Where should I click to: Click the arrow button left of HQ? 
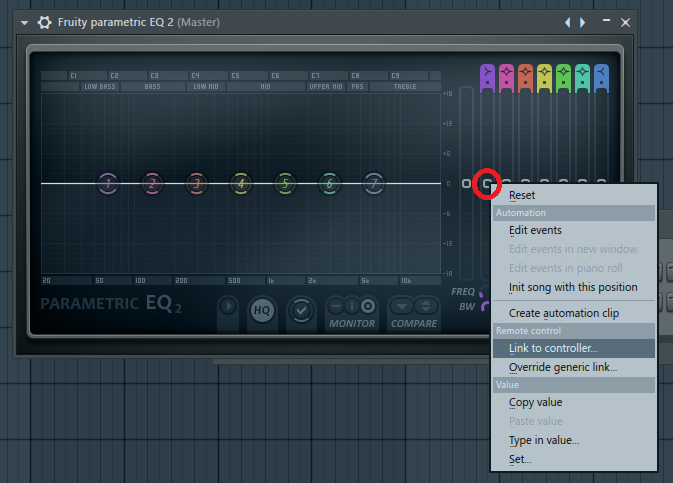pos(228,307)
